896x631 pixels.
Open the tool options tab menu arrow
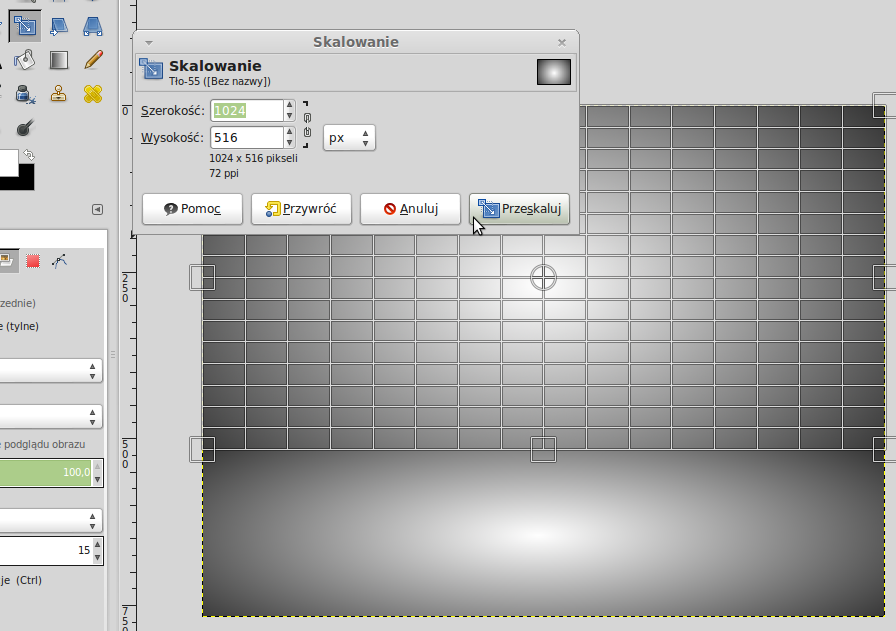pyautogui.click(x=97, y=209)
